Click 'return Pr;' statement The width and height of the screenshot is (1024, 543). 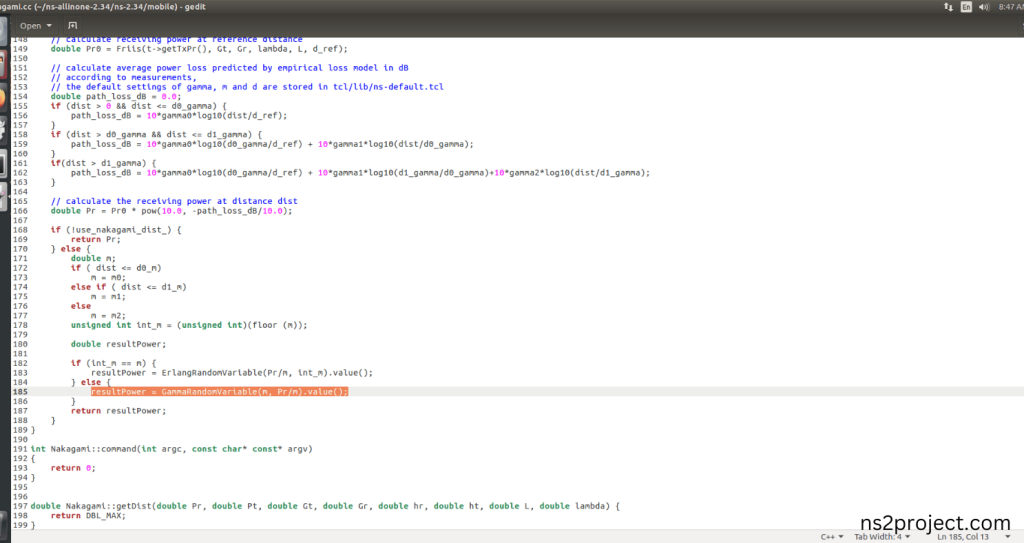point(95,240)
